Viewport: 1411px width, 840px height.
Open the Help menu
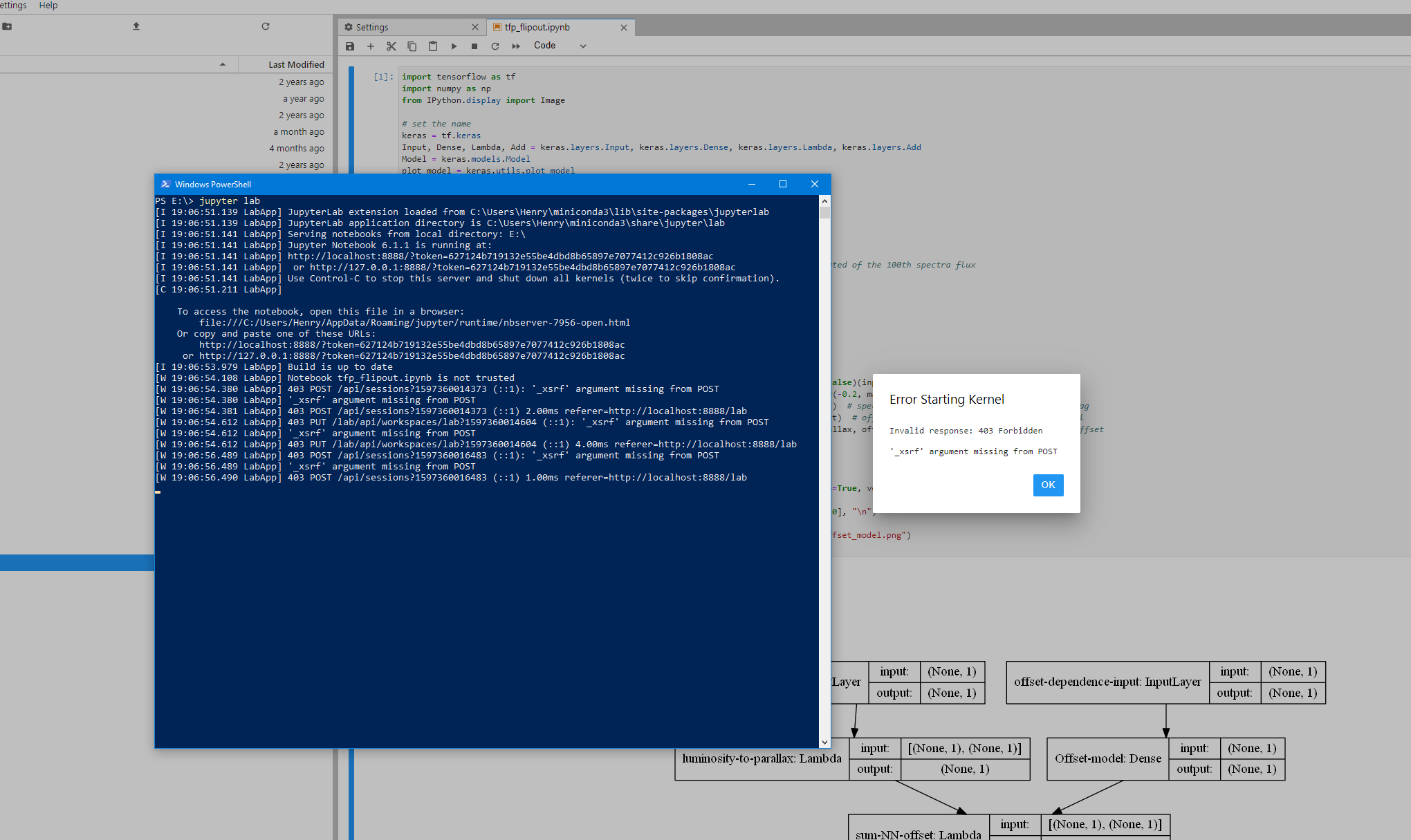pyautogui.click(x=48, y=6)
